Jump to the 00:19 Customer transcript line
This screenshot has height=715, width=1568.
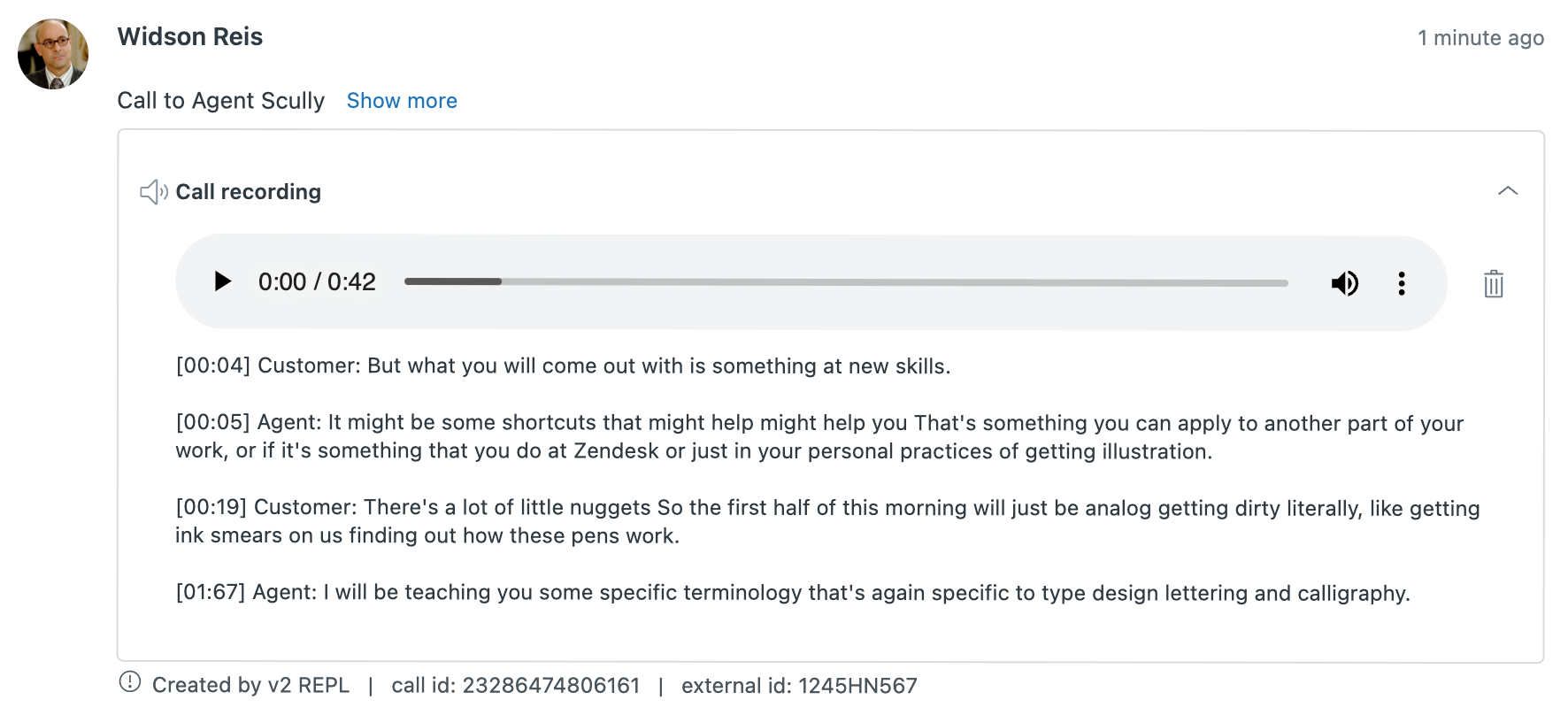(827, 521)
